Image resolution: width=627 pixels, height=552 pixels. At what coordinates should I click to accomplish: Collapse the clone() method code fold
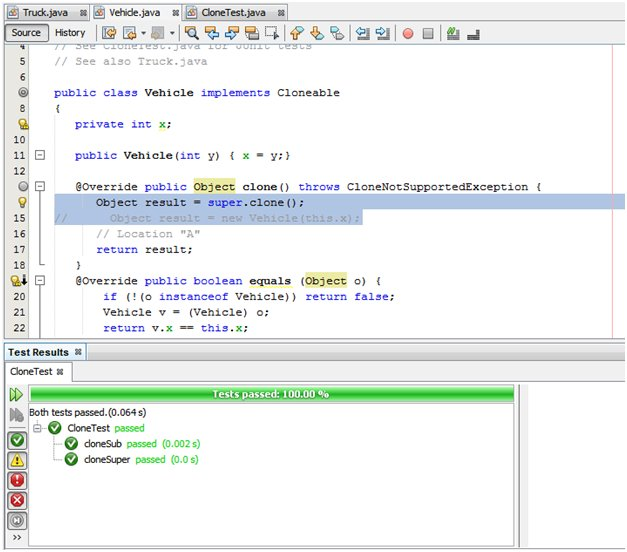click(40, 187)
